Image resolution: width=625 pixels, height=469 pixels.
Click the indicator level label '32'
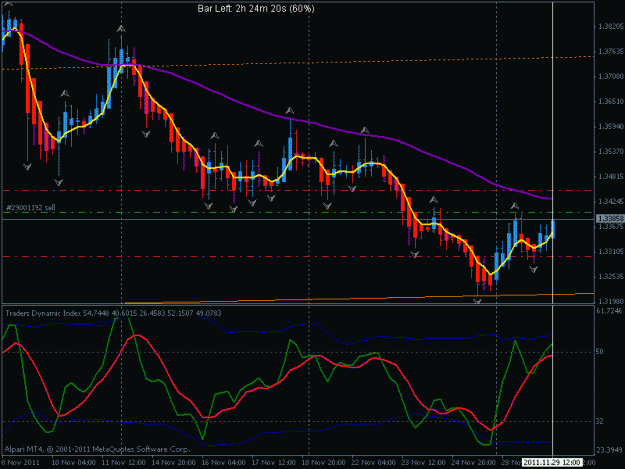tap(599, 421)
